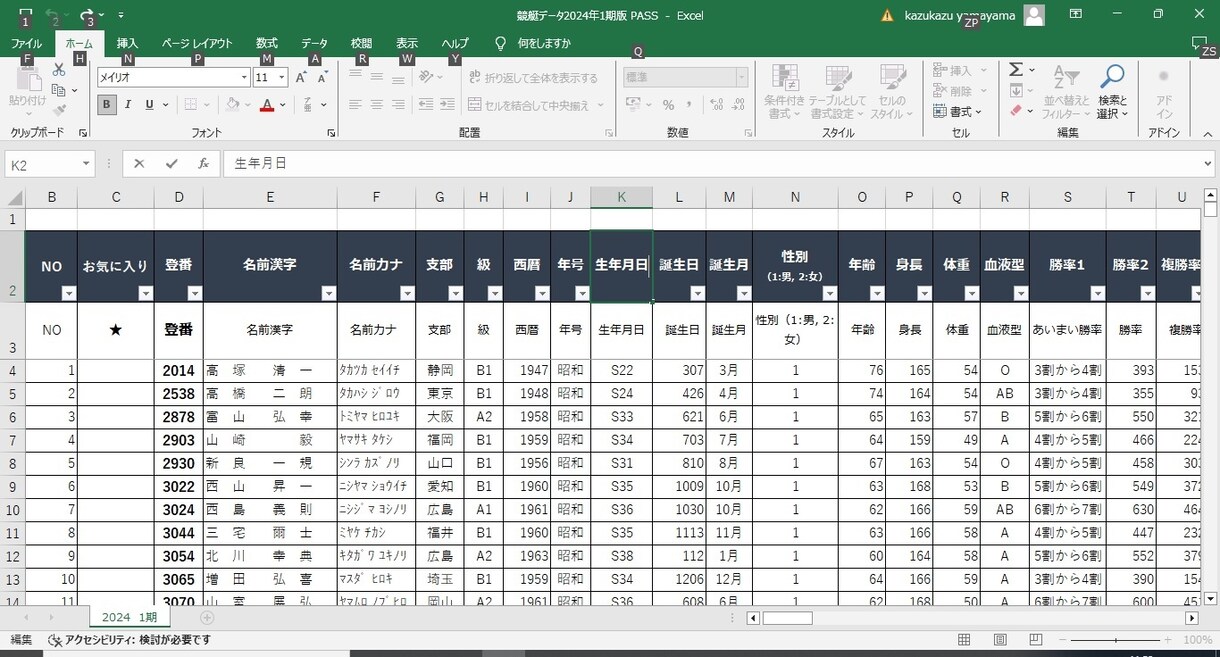1220x657 pixels.
Task: Click the Clear eraser icon in editing group
Action: coord(1015,111)
